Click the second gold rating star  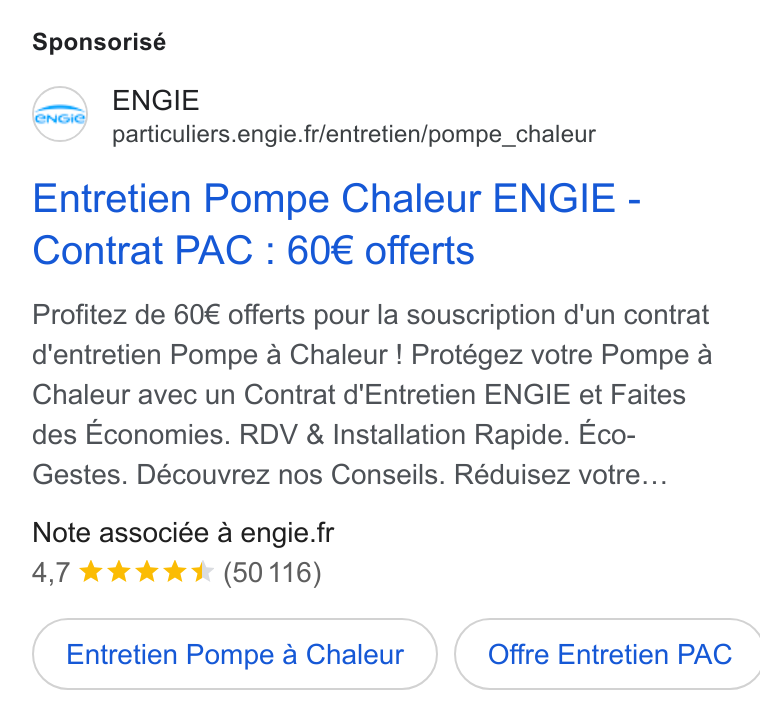pyautogui.click(x=119, y=571)
